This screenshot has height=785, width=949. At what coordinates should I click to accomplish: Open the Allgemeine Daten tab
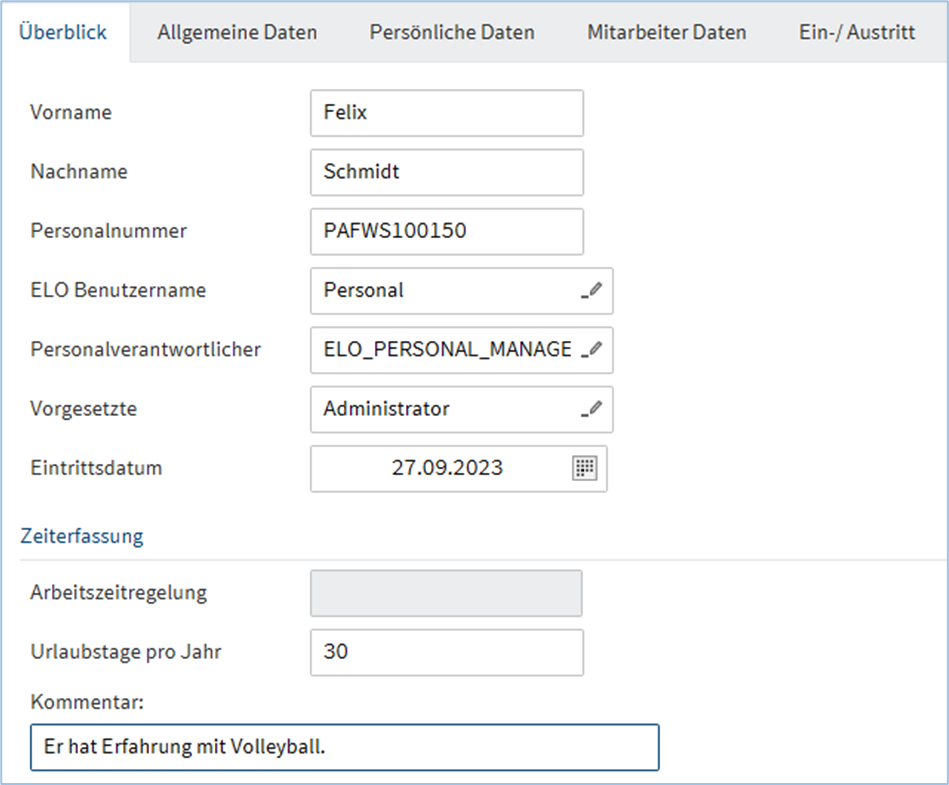coord(237,32)
